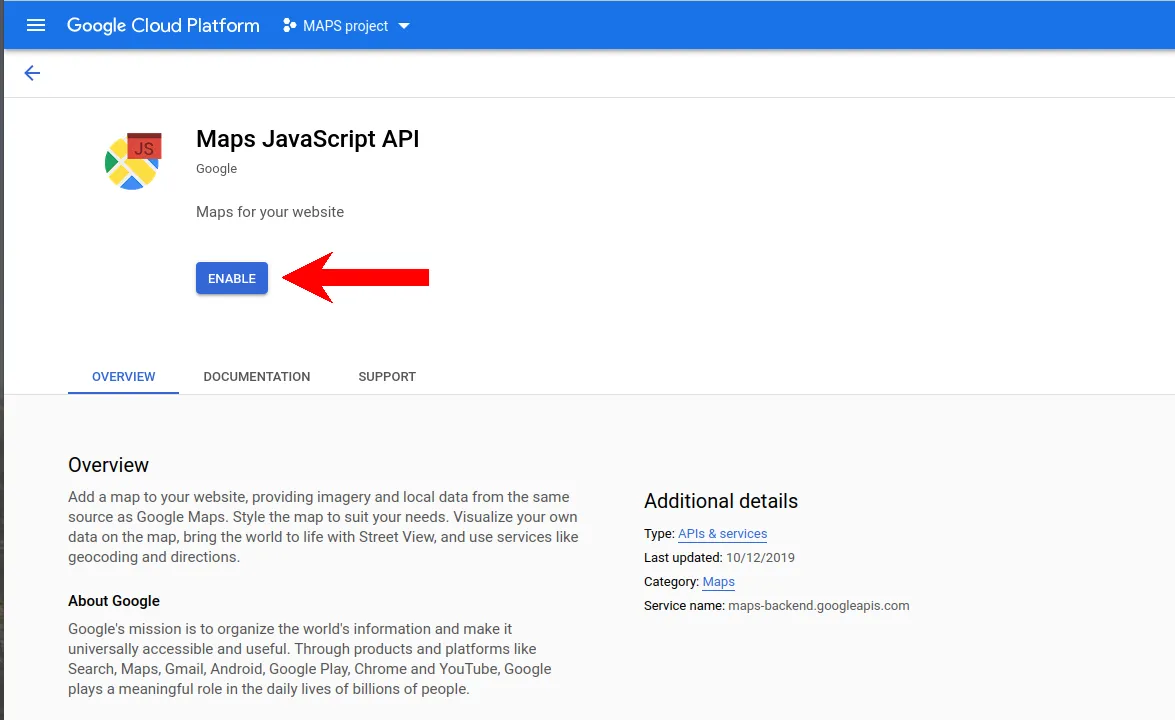1175x720 pixels.
Task: Click the Maps JavaScript API logo
Action: pyautogui.click(x=133, y=161)
